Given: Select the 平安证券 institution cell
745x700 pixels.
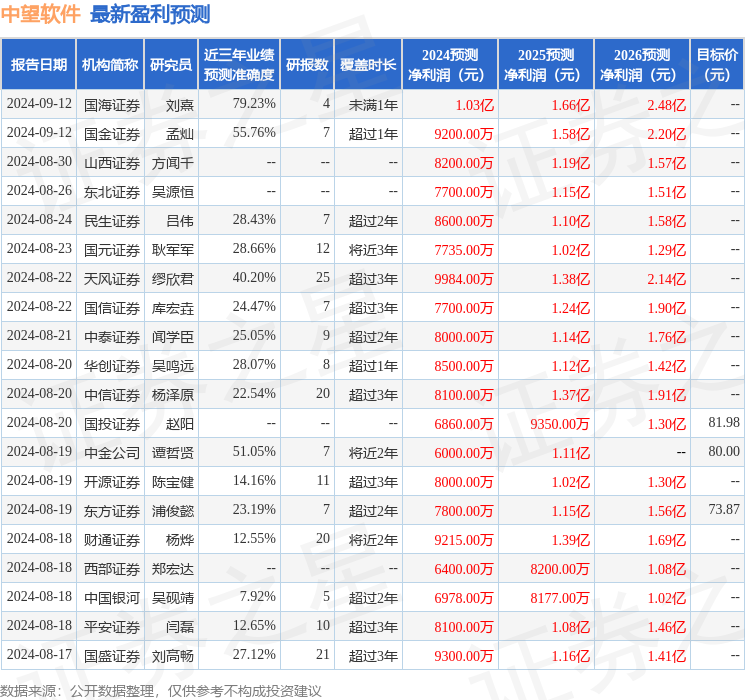Looking at the screenshot, I should pos(112,627).
